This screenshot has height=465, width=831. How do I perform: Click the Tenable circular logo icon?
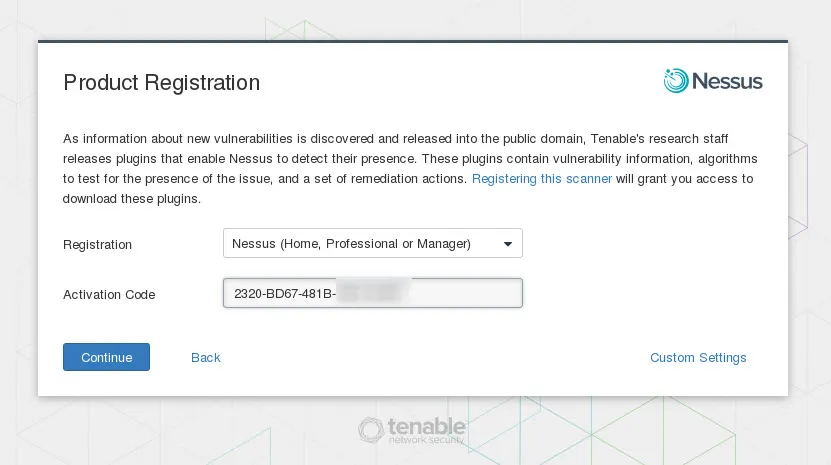(x=372, y=430)
